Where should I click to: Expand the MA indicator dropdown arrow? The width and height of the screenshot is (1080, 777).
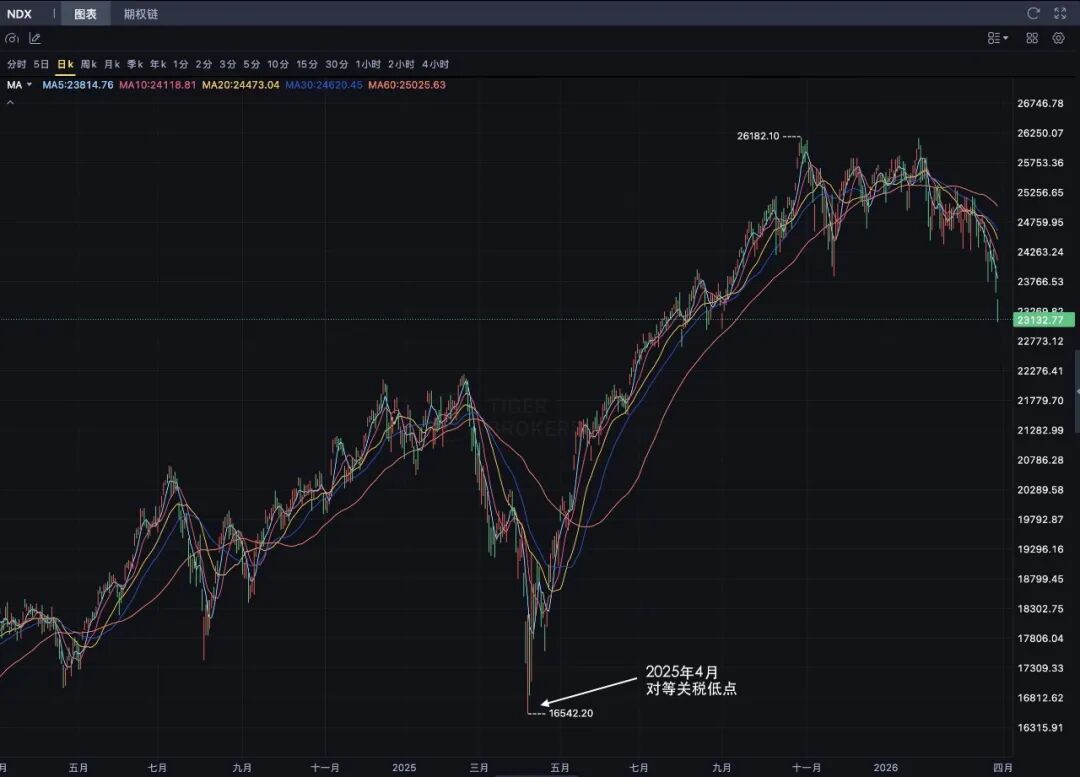[x=29, y=85]
